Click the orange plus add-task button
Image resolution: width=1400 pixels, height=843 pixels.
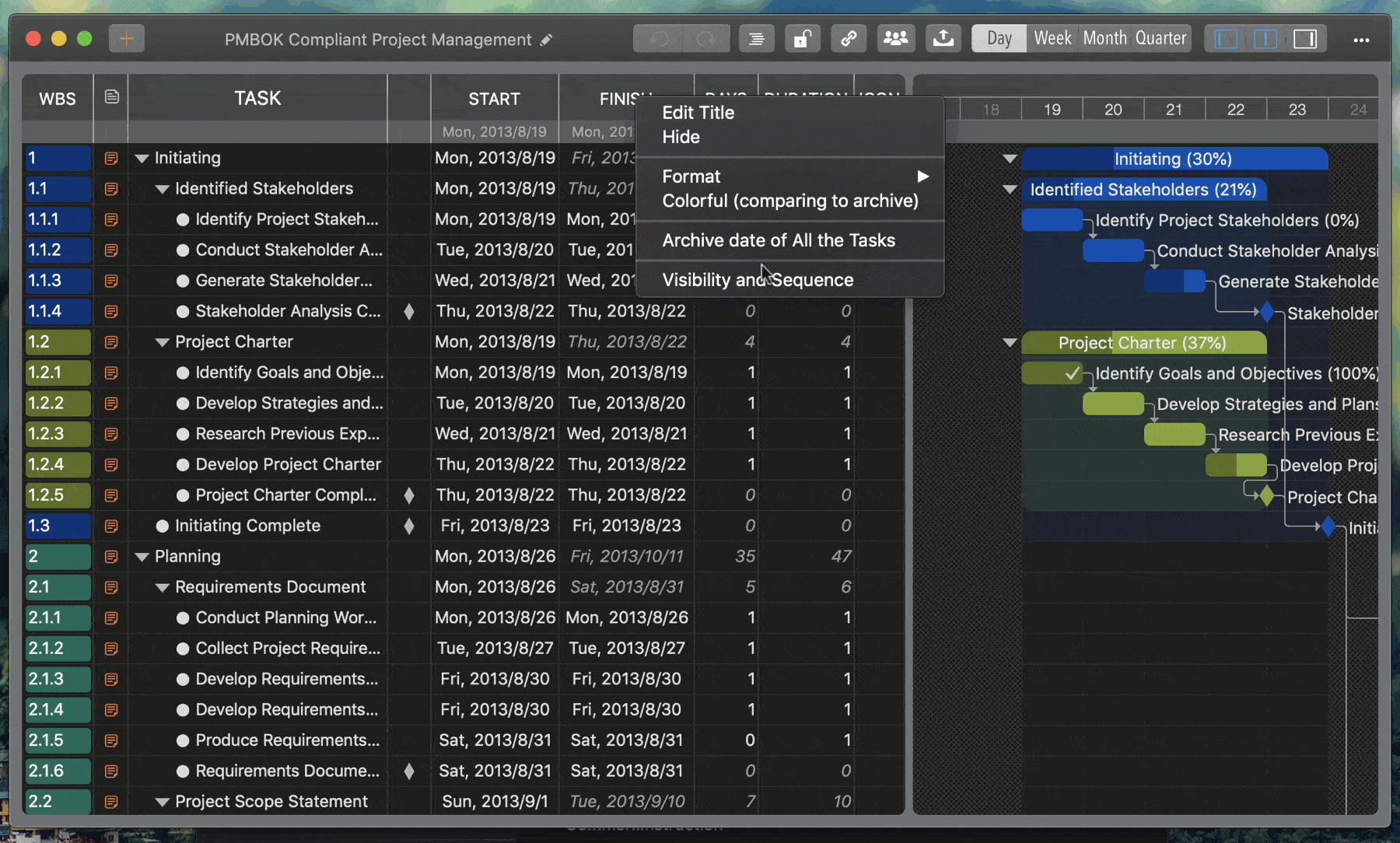point(126,38)
